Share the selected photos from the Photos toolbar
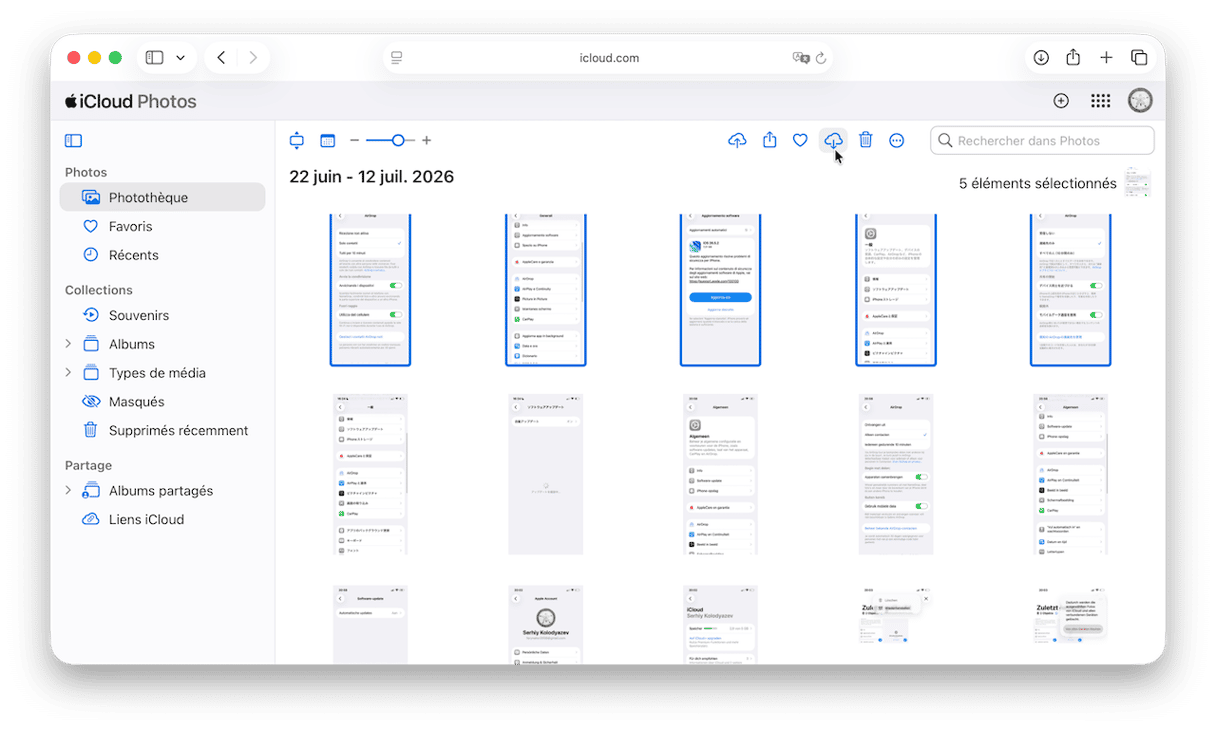1216x731 pixels. 769,141
